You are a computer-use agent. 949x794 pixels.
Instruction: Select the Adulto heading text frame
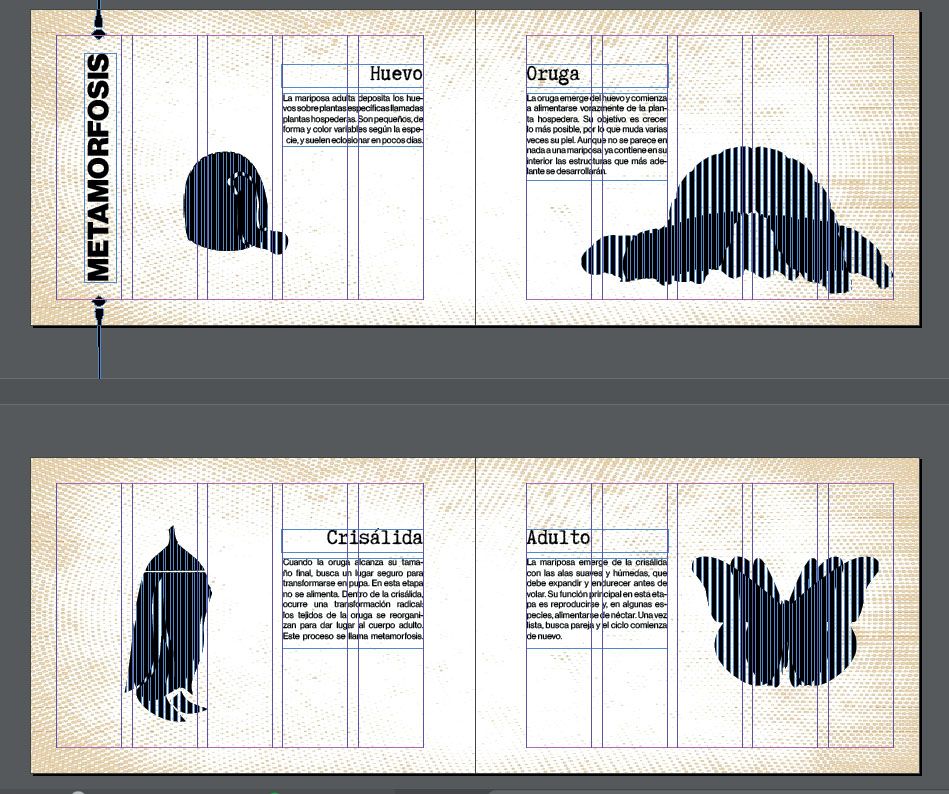click(x=597, y=538)
